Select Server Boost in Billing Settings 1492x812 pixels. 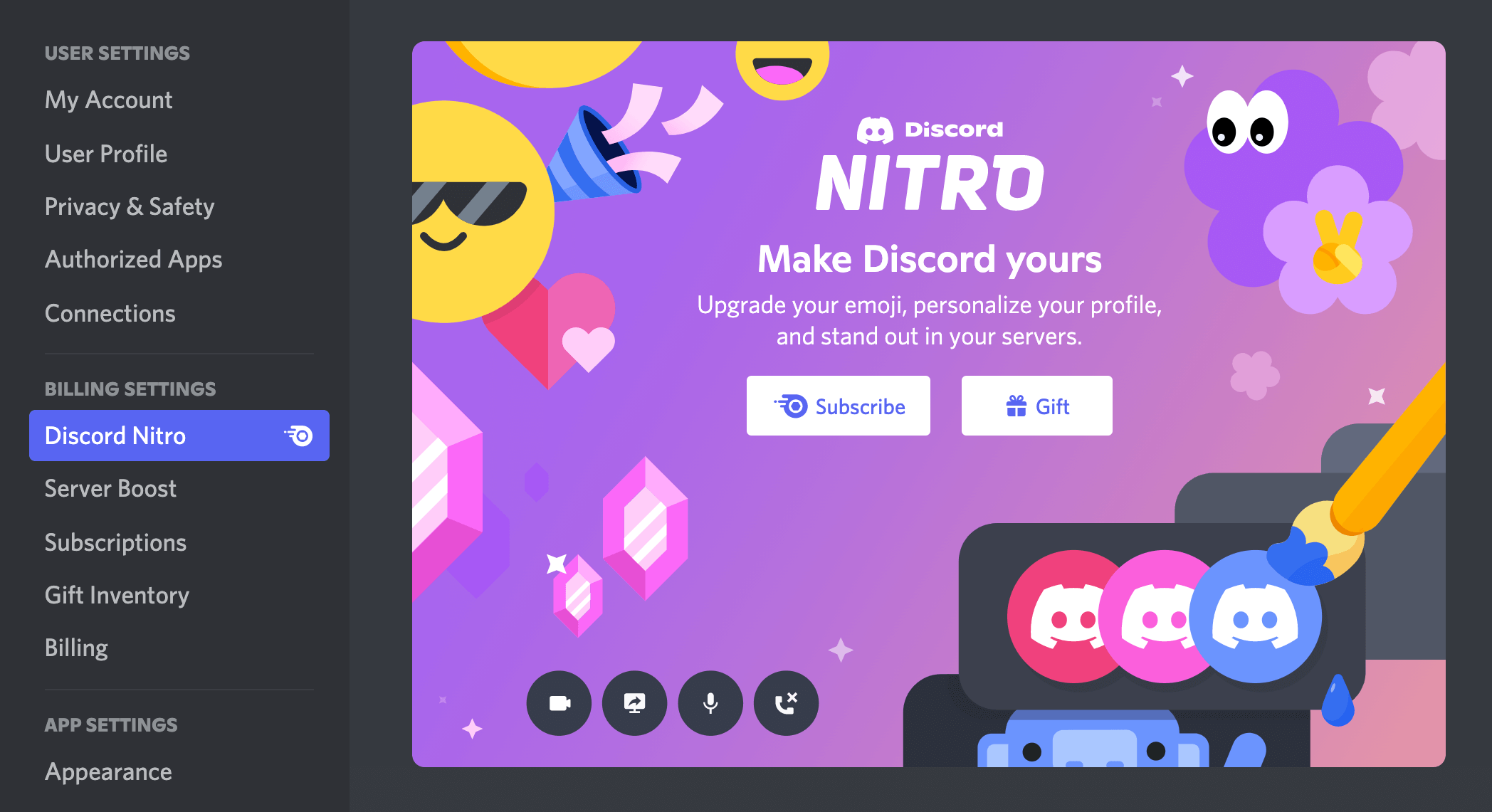tap(110, 488)
